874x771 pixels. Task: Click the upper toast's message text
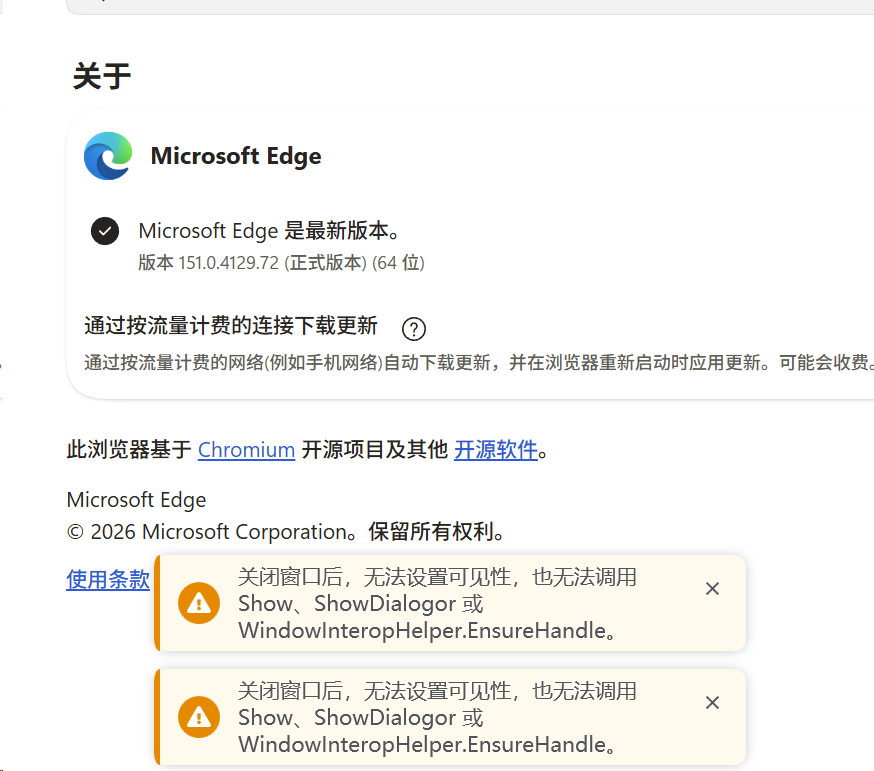(x=437, y=604)
